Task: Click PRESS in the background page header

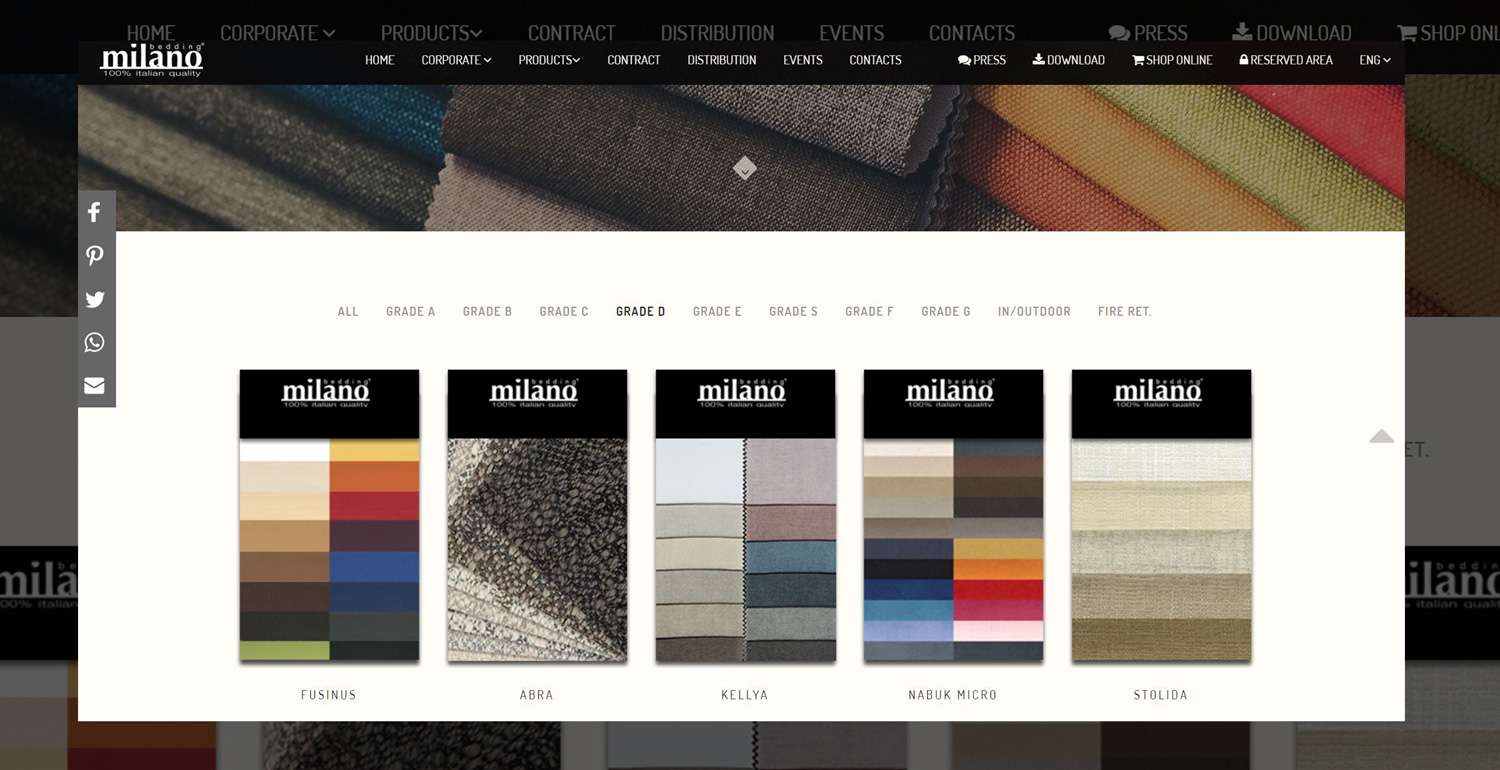Action: tap(1148, 31)
